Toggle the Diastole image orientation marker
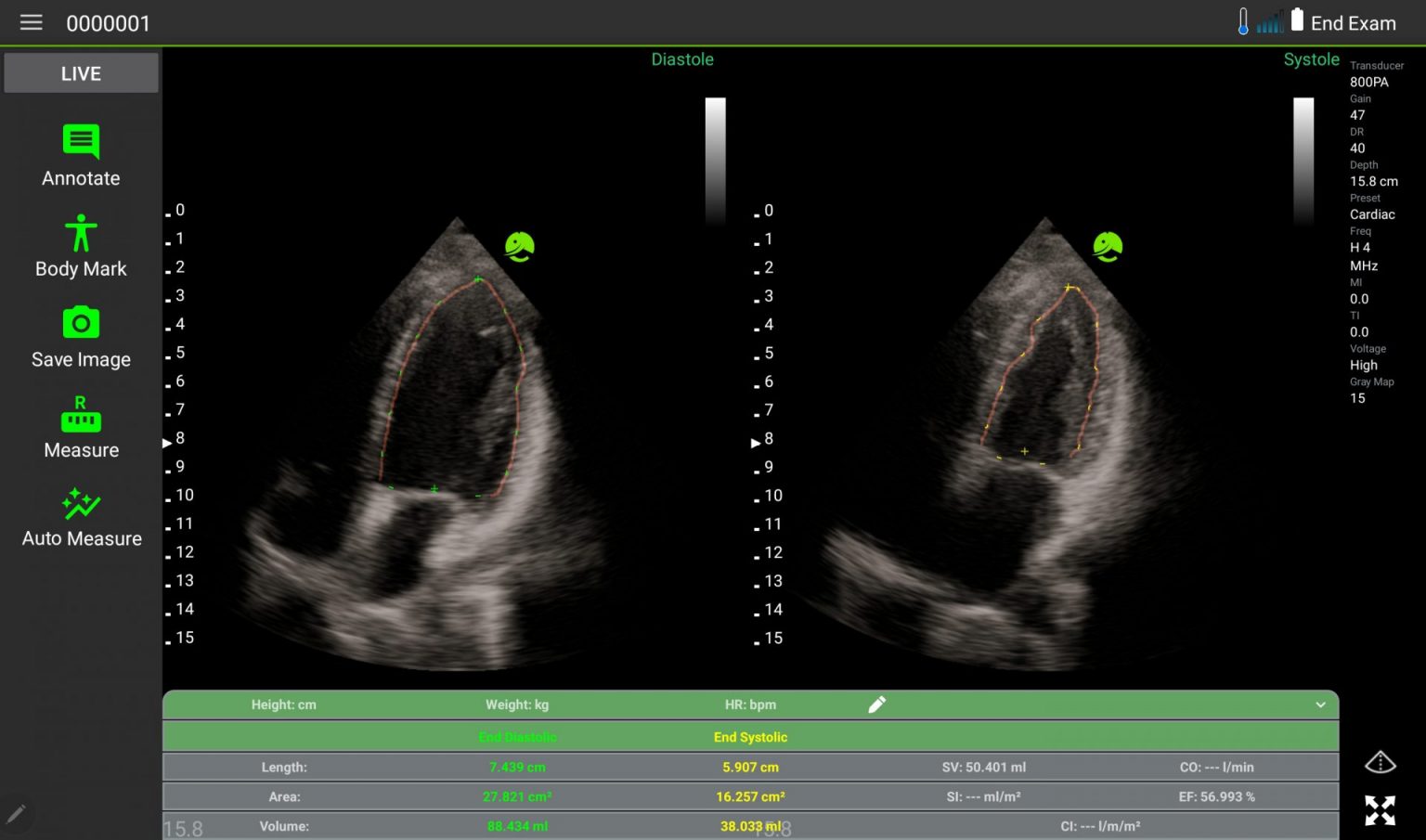 (519, 247)
